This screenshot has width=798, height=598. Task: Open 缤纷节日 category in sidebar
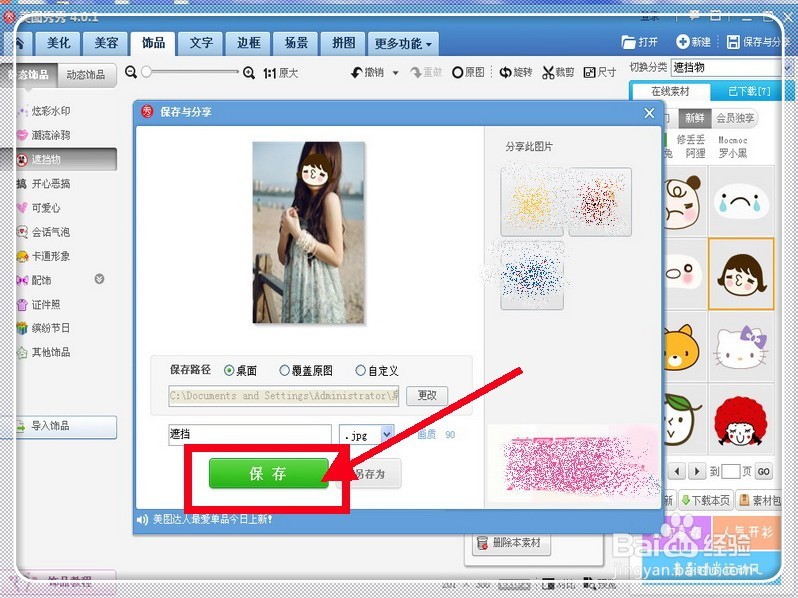[x=51, y=328]
